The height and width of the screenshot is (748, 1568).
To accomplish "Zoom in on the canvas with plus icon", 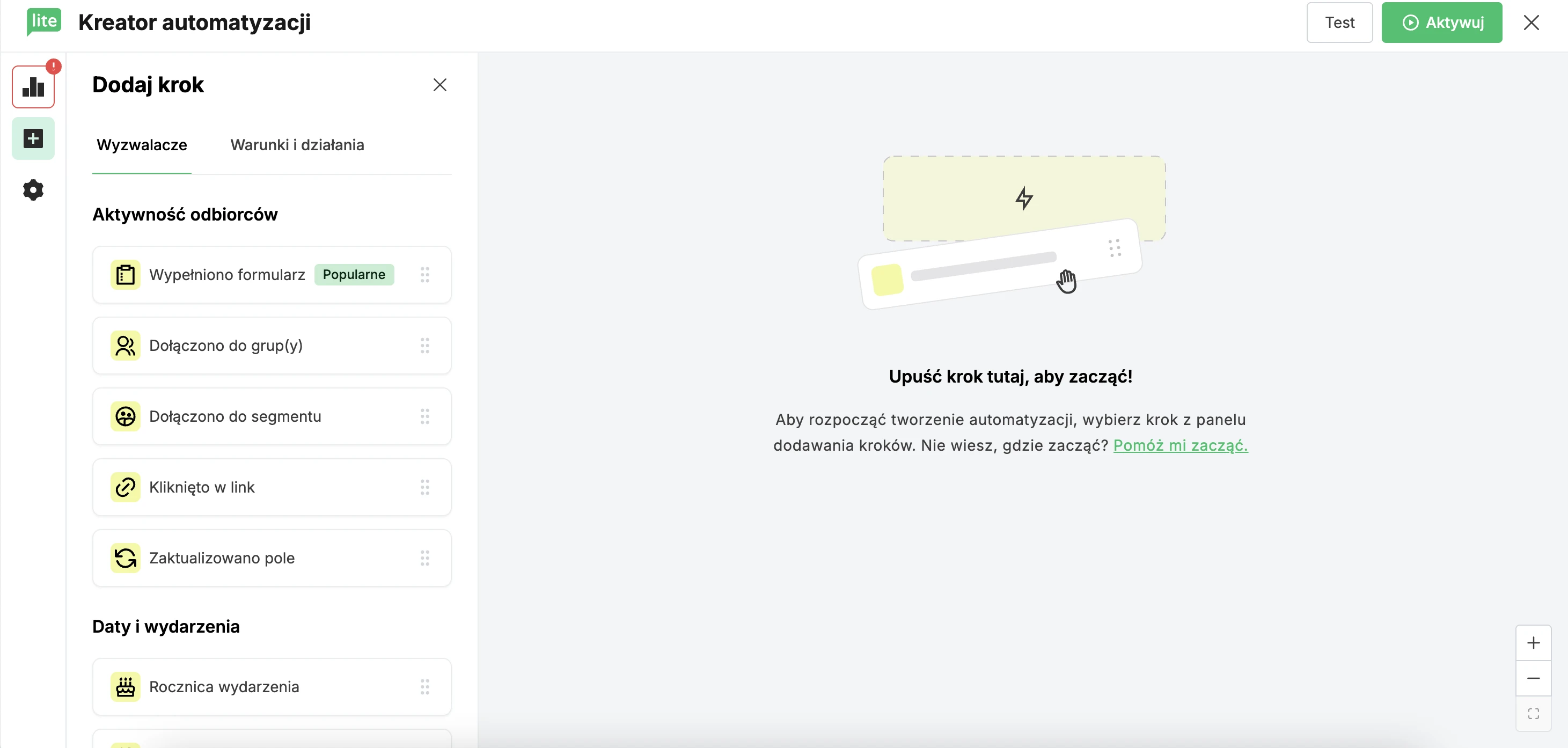I will point(1534,642).
